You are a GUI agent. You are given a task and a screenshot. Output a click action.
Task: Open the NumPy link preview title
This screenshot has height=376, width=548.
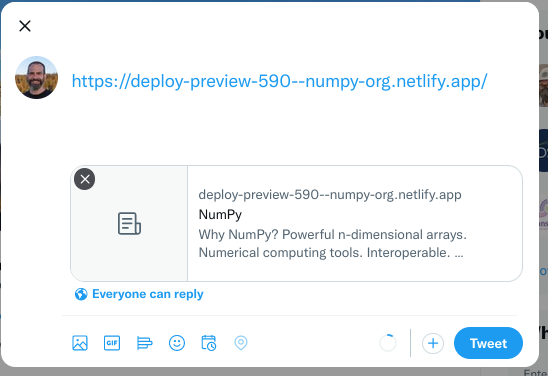[220, 214]
